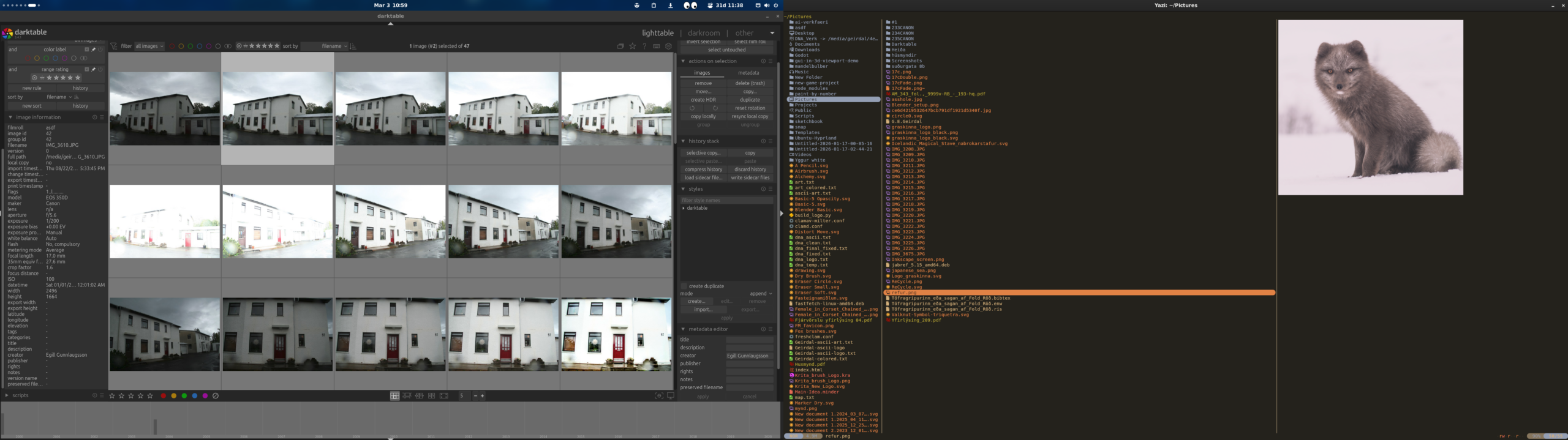This screenshot has height=440, width=1568.
Task: Open the all images filter dropdown
Action: point(149,46)
